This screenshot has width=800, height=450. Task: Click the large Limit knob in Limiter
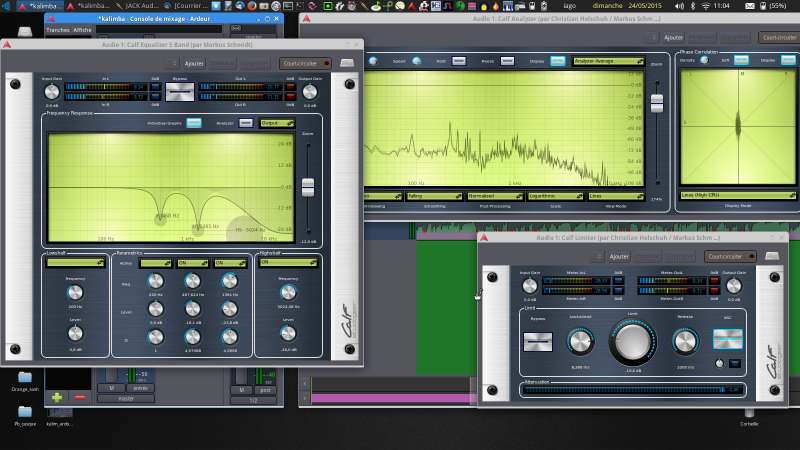point(632,342)
